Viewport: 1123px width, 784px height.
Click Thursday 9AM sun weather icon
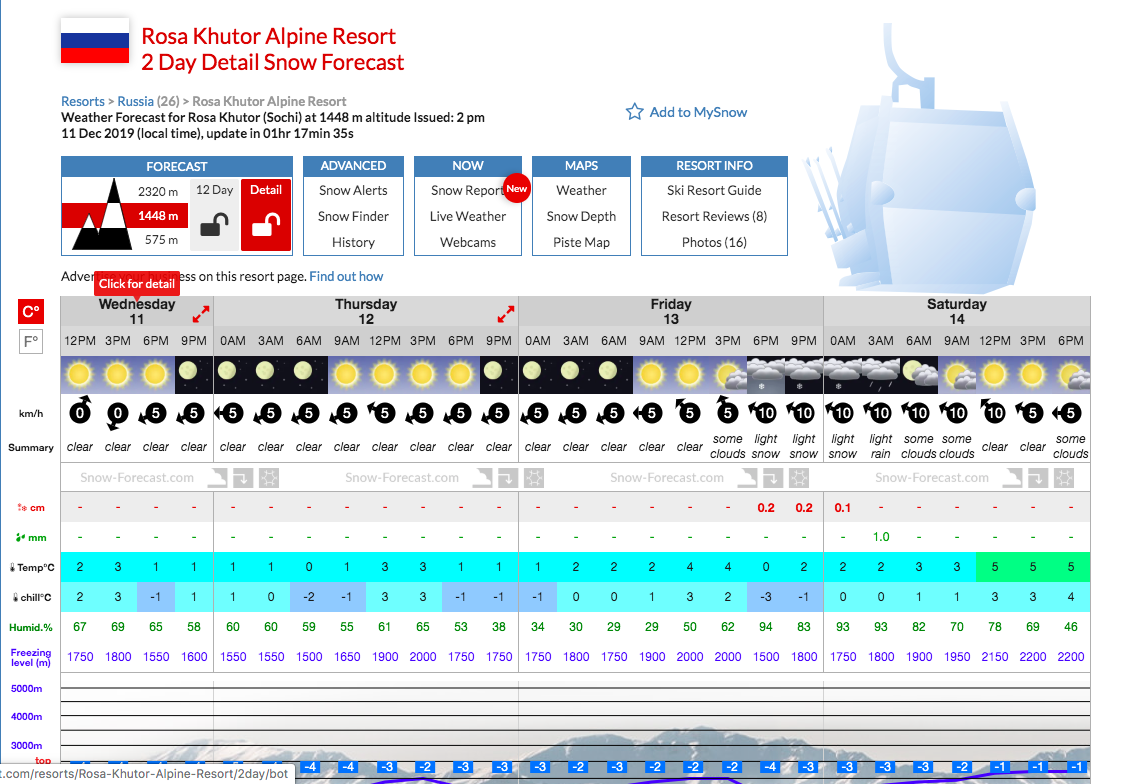347,374
